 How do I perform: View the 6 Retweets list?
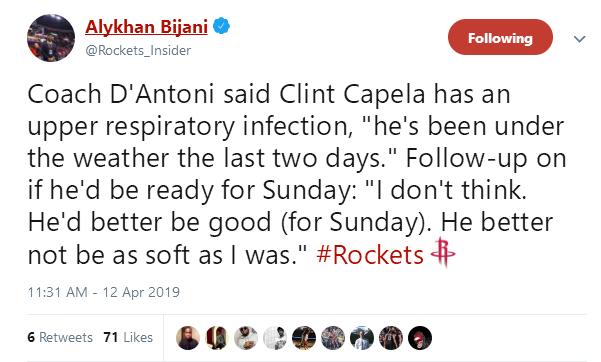60,337
